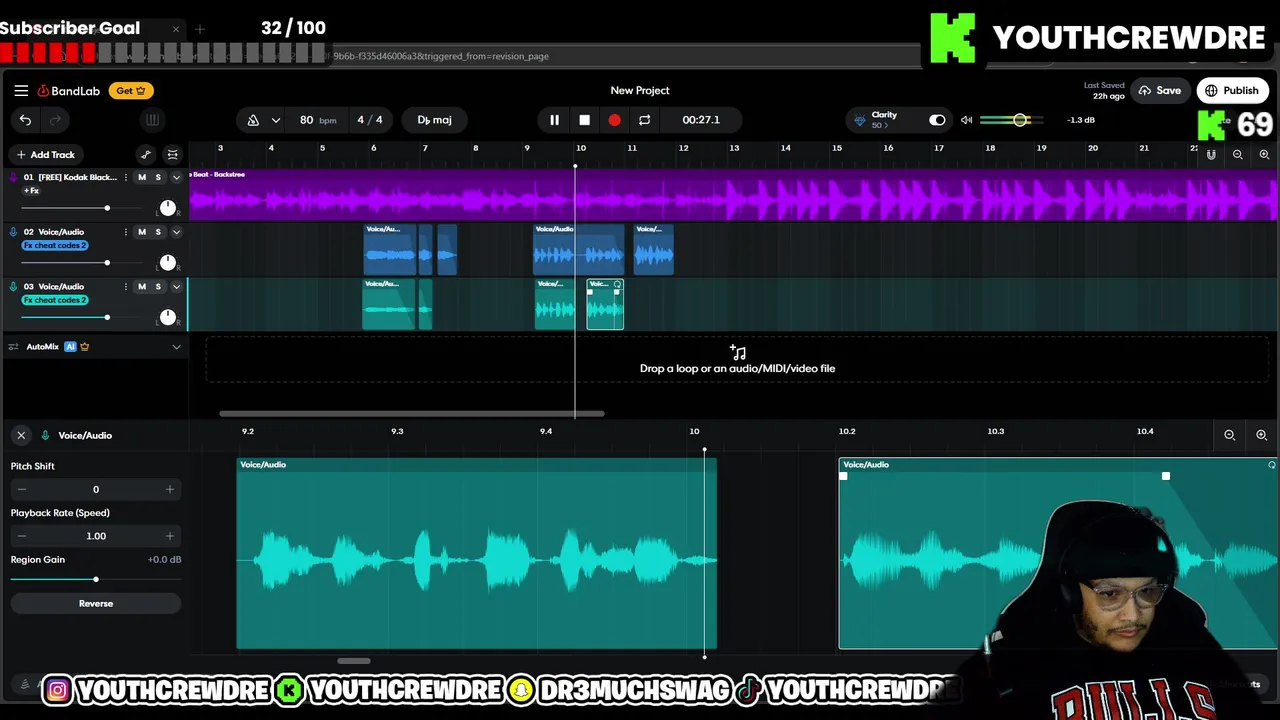Toggle loop cycle mode
Screen dimensions: 1280x720
pyautogui.click(x=644, y=120)
